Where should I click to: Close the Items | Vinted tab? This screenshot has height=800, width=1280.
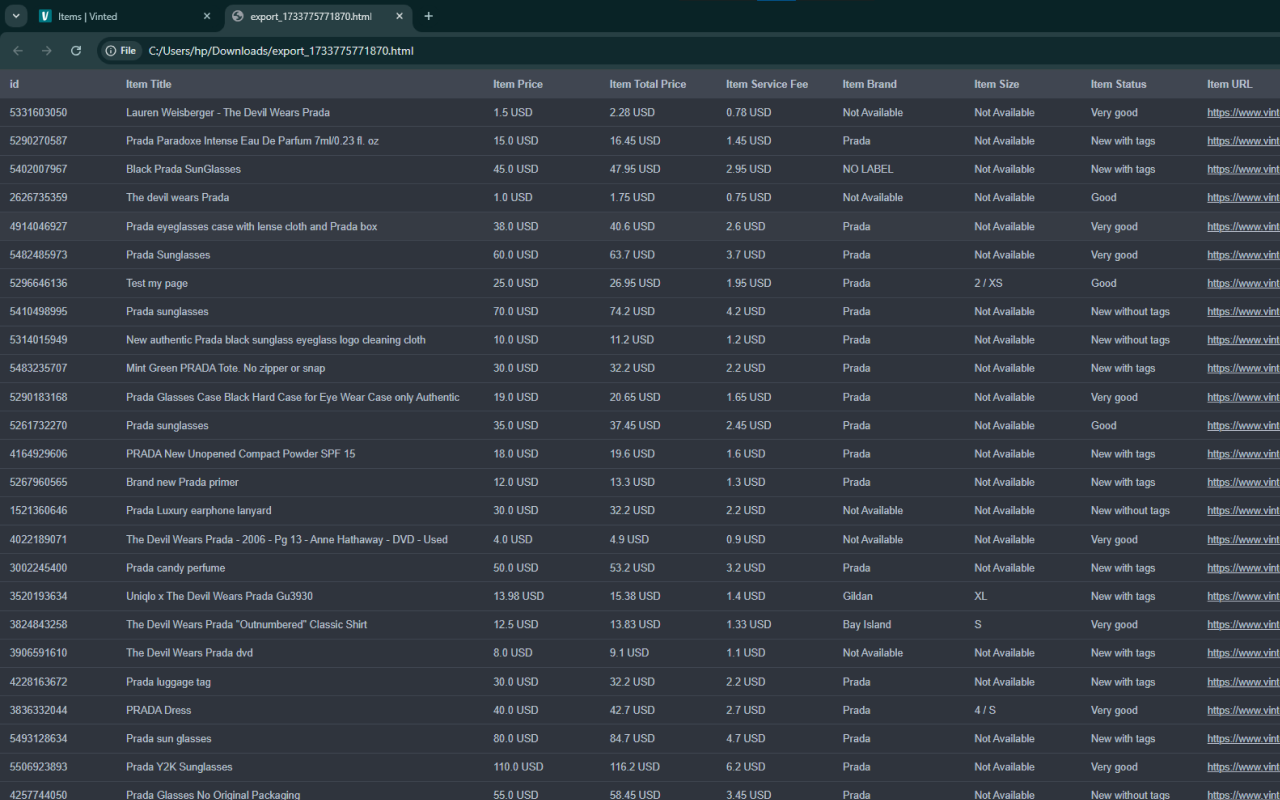(207, 16)
